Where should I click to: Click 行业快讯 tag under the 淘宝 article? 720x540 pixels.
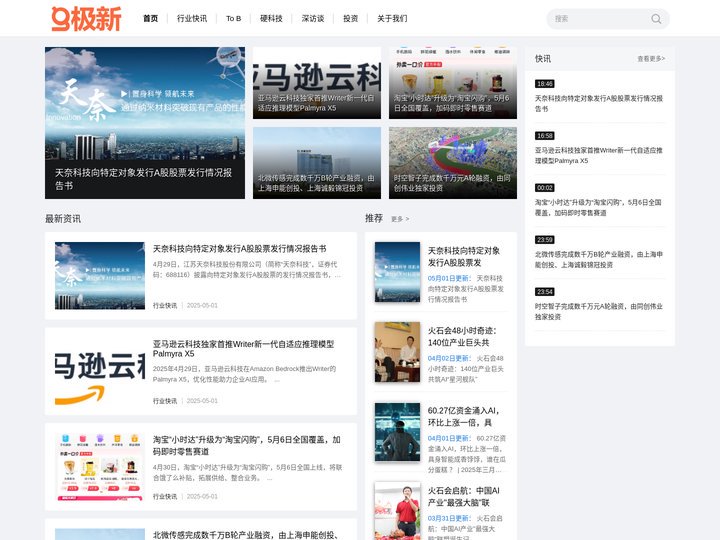(165, 496)
